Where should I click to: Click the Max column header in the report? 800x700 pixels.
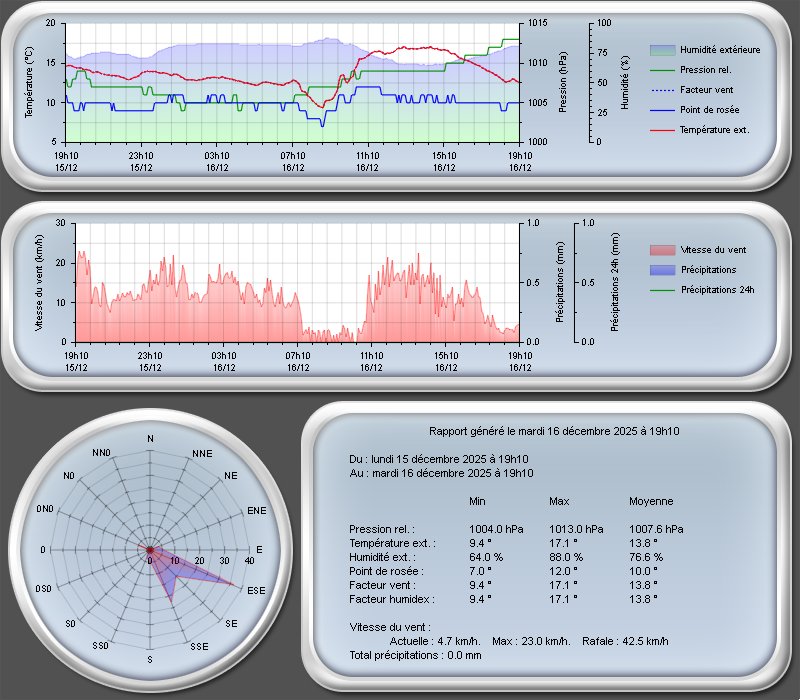[x=559, y=501]
